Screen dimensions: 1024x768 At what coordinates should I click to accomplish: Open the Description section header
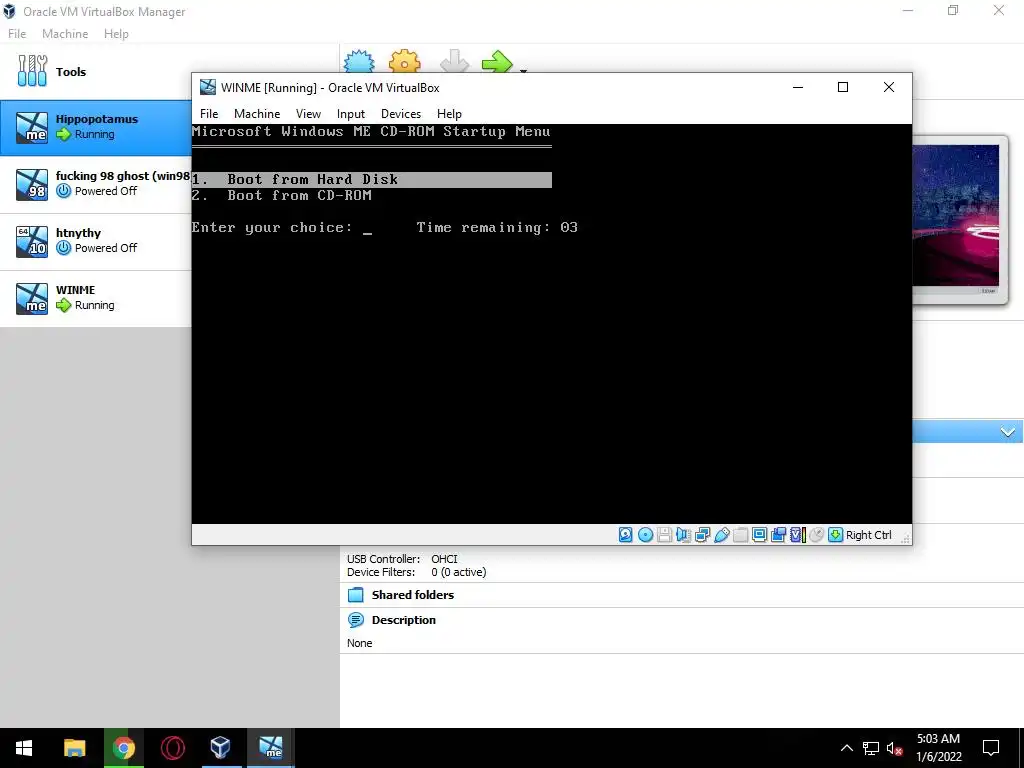pyautogui.click(x=403, y=620)
